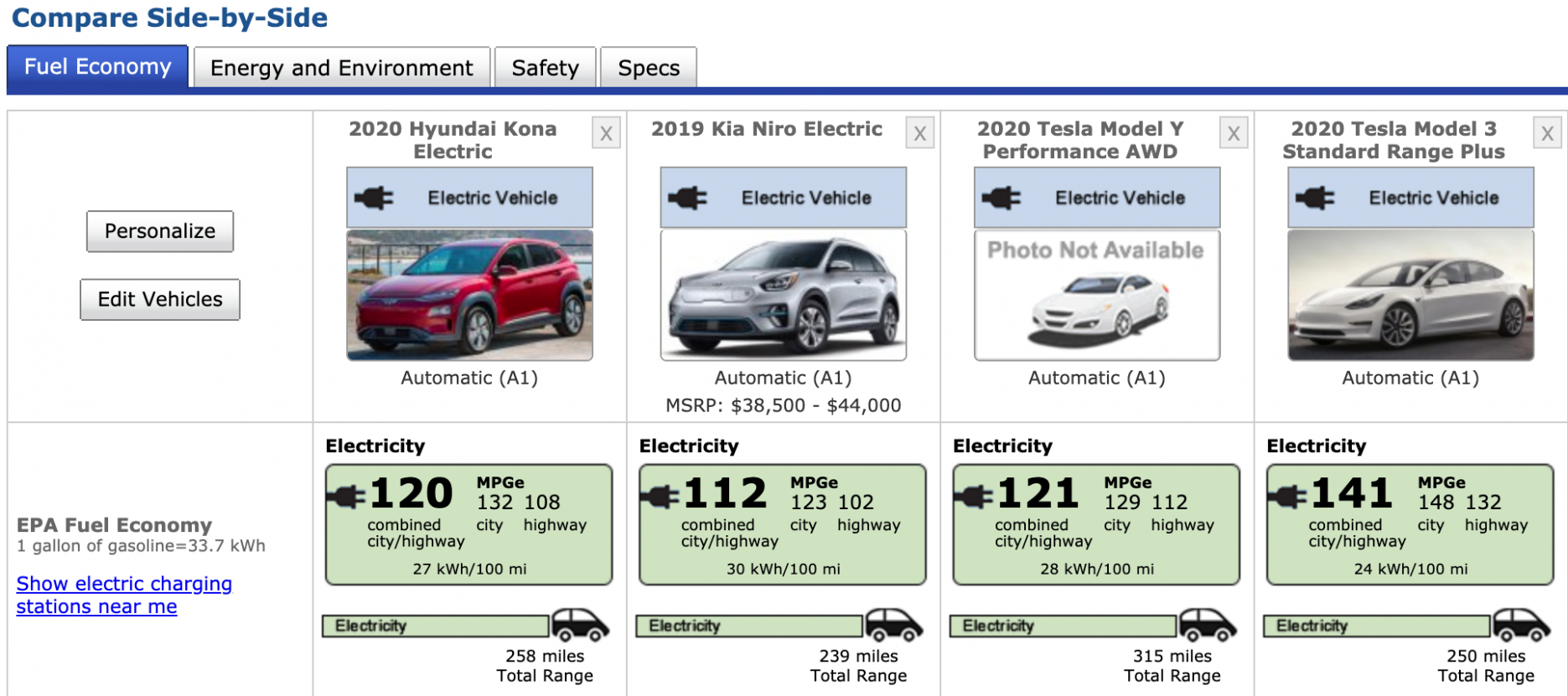Image resolution: width=1568 pixels, height=696 pixels.
Task: Click the Personalize button
Action: (x=160, y=231)
